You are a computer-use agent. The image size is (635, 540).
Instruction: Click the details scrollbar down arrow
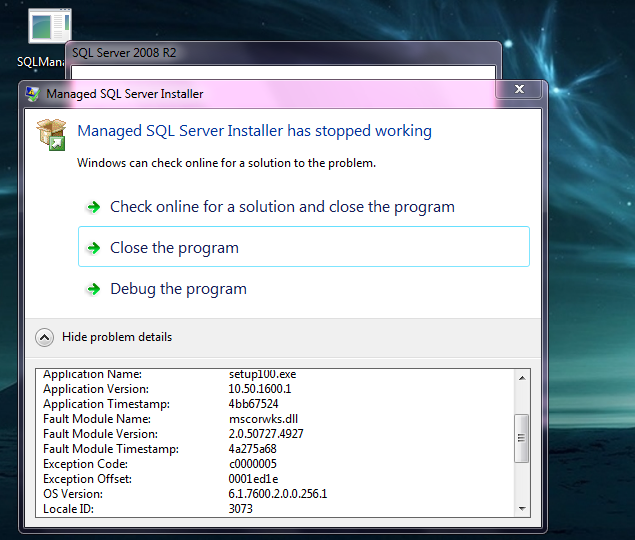tap(522, 509)
